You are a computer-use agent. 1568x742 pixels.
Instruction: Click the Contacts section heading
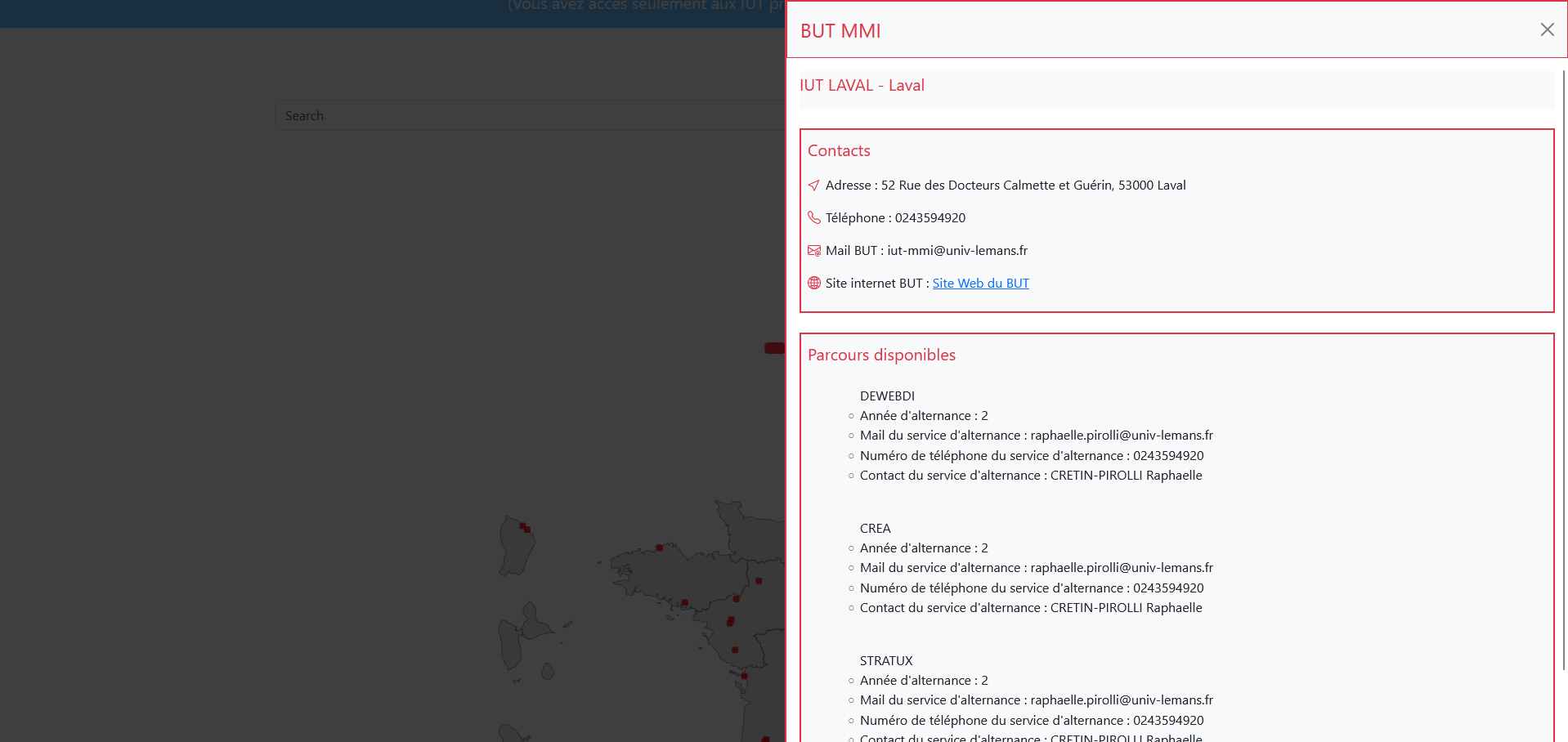coord(839,151)
